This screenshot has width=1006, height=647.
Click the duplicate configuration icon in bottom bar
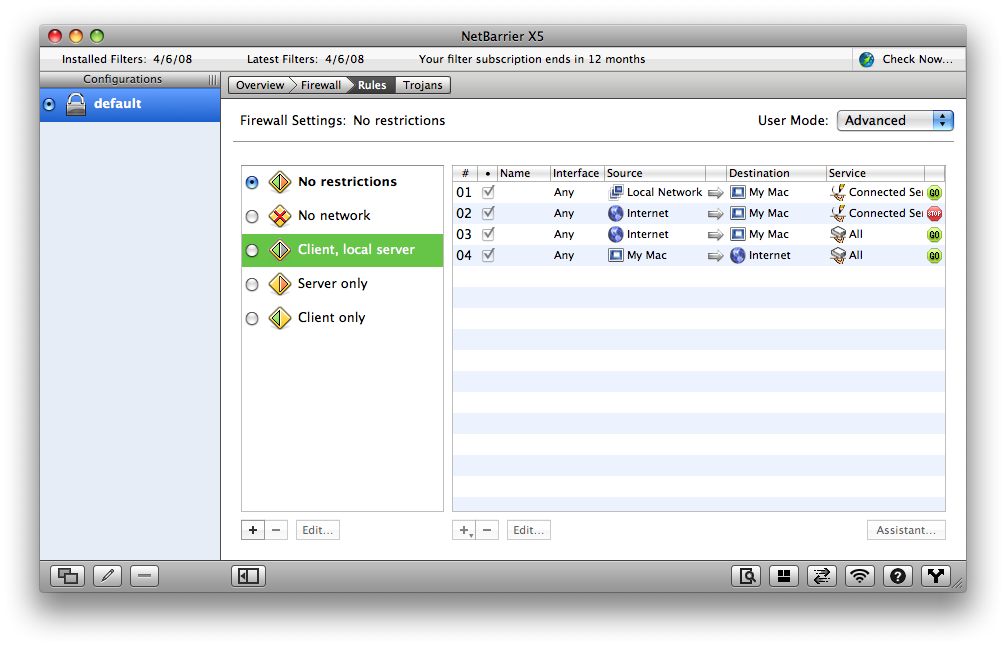(67, 576)
